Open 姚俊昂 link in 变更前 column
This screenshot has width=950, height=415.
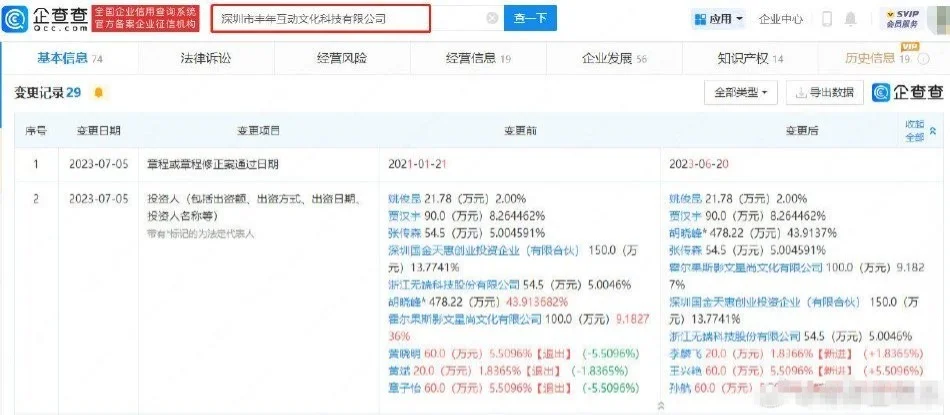pyautogui.click(x=404, y=198)
